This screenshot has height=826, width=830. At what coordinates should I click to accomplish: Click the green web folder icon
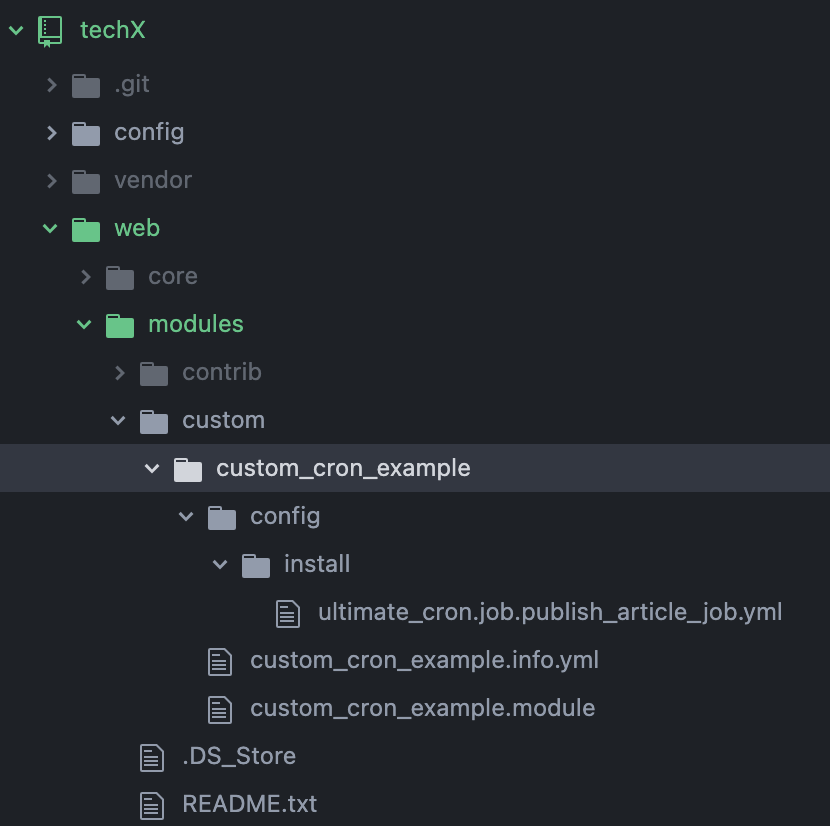pos(86,229)
